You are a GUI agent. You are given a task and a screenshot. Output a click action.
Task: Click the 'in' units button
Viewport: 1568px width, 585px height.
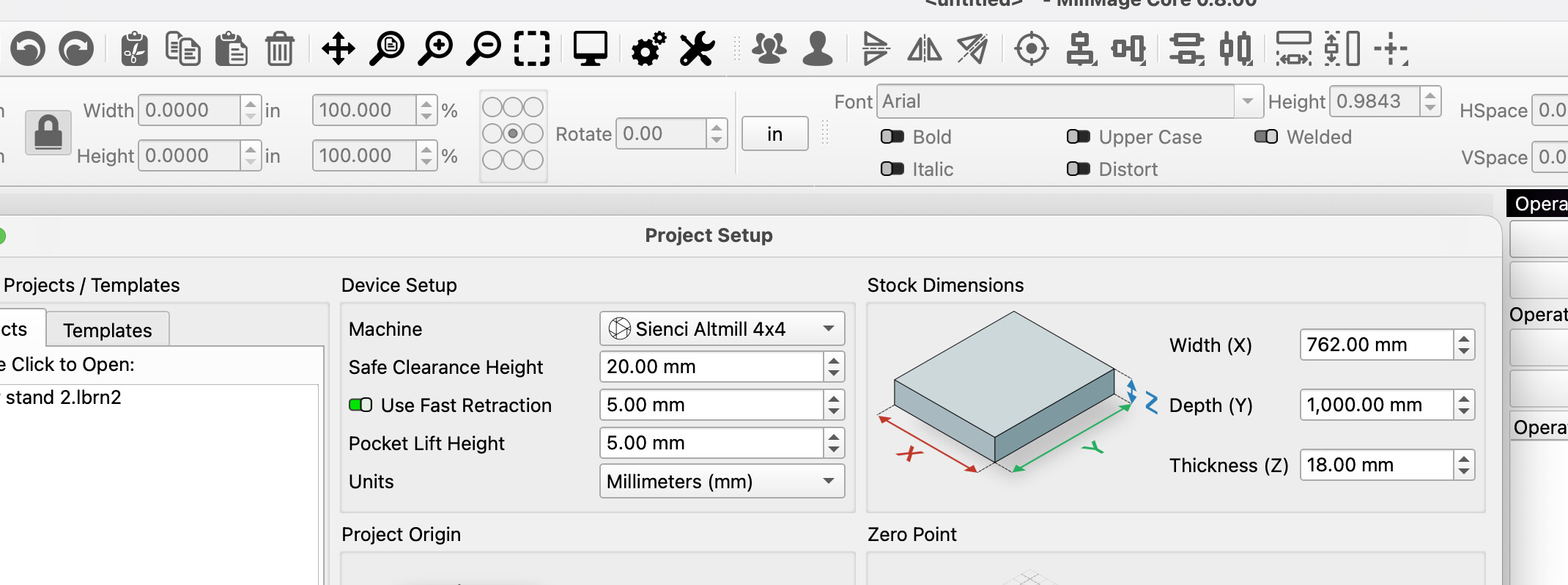point(774,134)
